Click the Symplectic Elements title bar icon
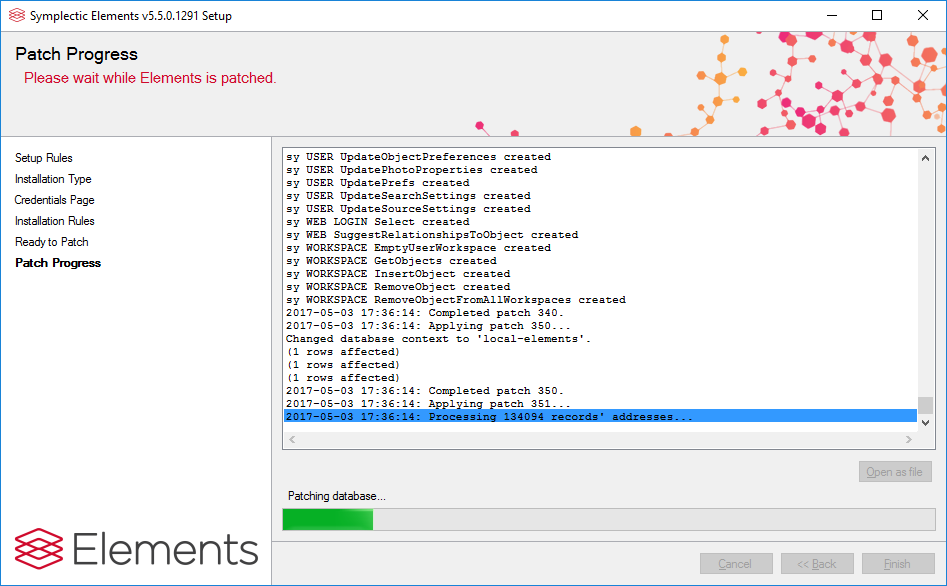 17,16
